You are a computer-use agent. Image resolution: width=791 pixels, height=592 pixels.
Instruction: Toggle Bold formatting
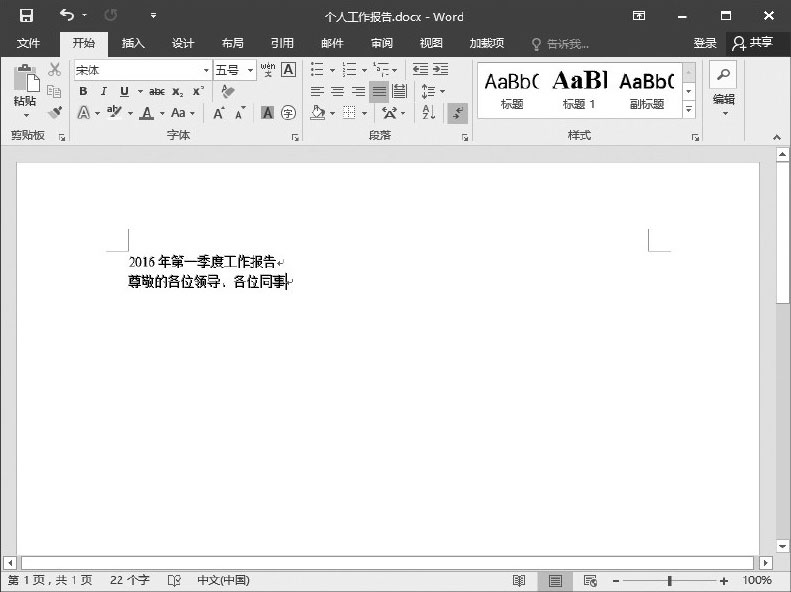point(84,91)
